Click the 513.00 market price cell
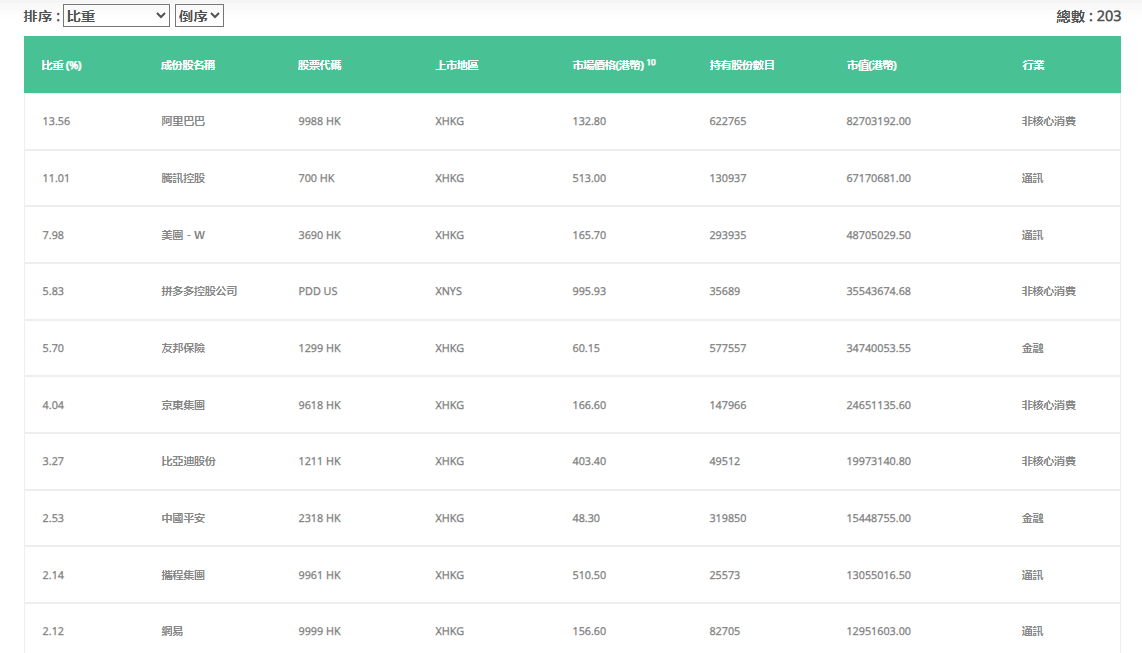The image size is (1142, 653). point(589,178)
